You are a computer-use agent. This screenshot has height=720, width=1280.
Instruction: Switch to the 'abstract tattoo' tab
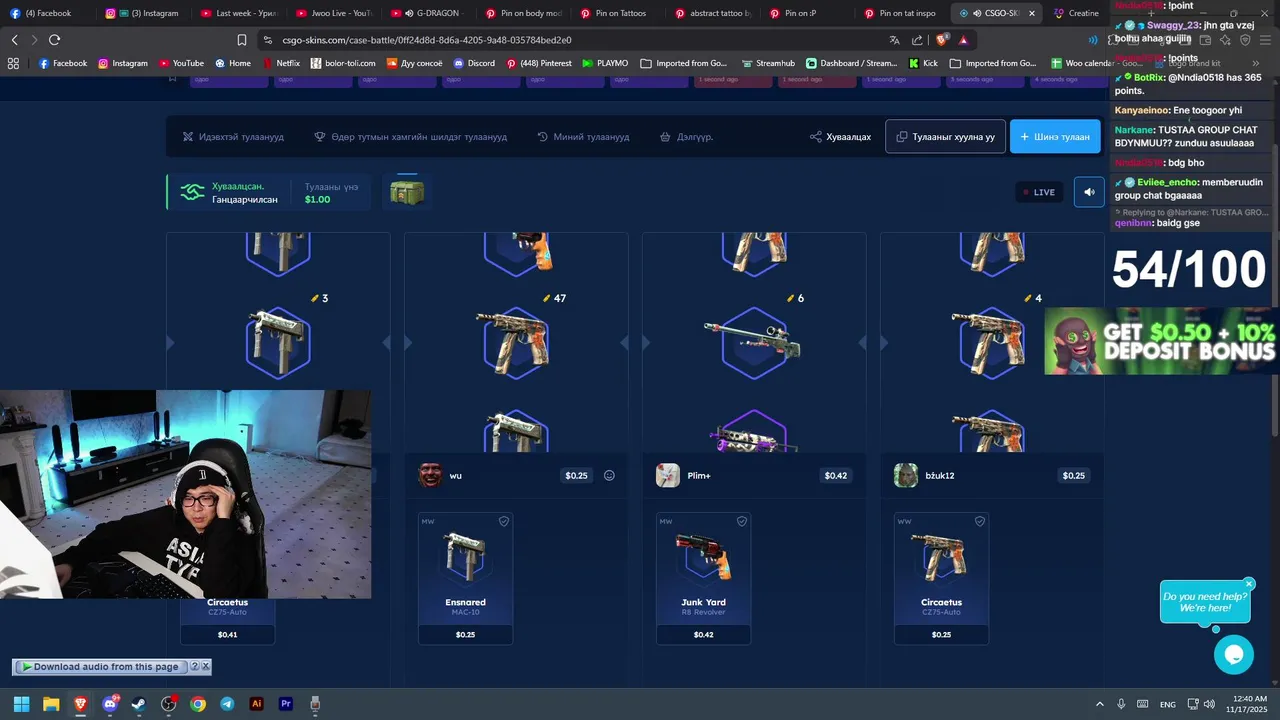pyautogui.click(x=712, y=13)
